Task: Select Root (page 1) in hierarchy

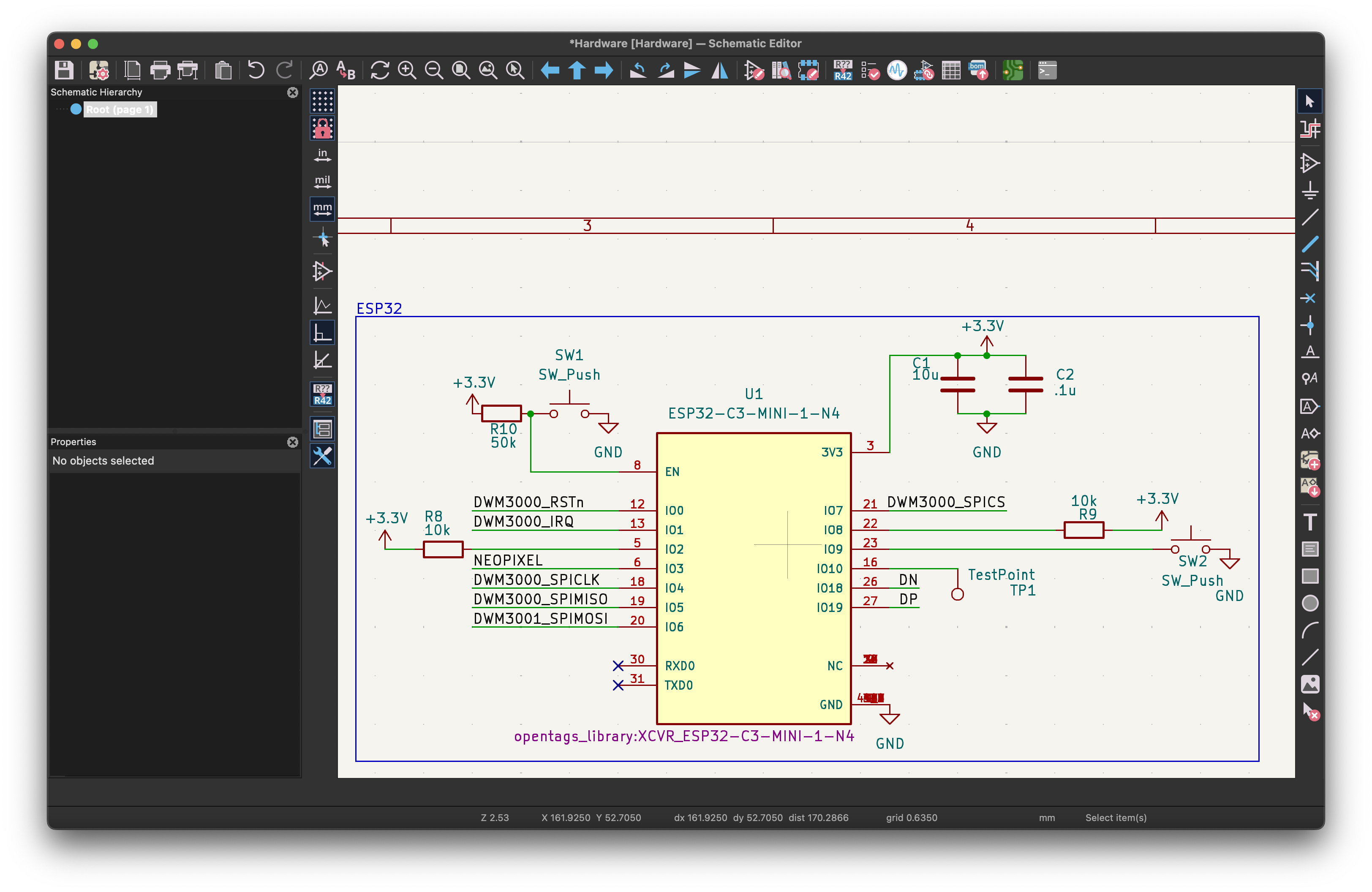Action: pyautogui.click(x=120, y=109)
